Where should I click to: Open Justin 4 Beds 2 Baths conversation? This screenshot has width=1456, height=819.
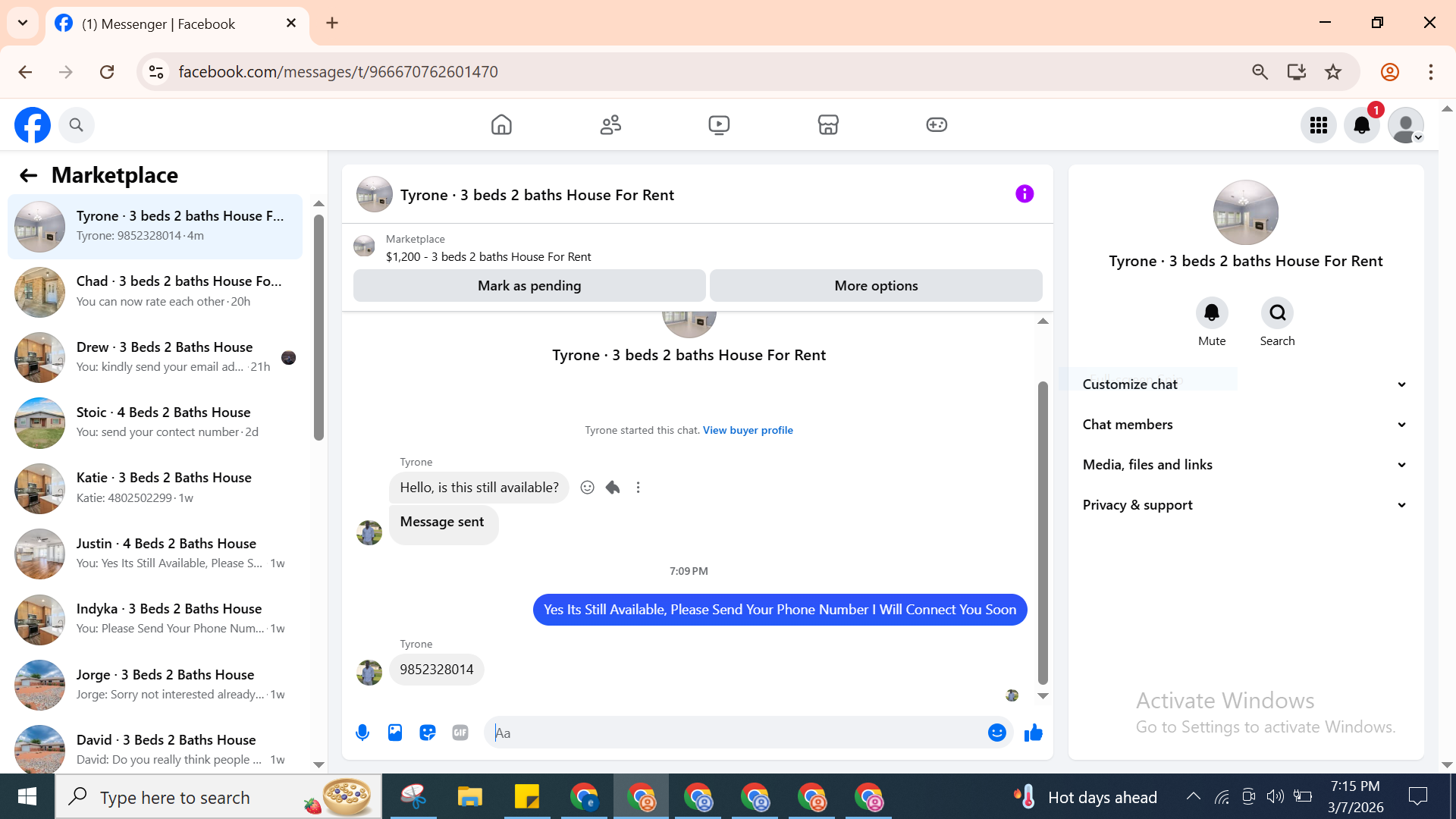(155, 554)
